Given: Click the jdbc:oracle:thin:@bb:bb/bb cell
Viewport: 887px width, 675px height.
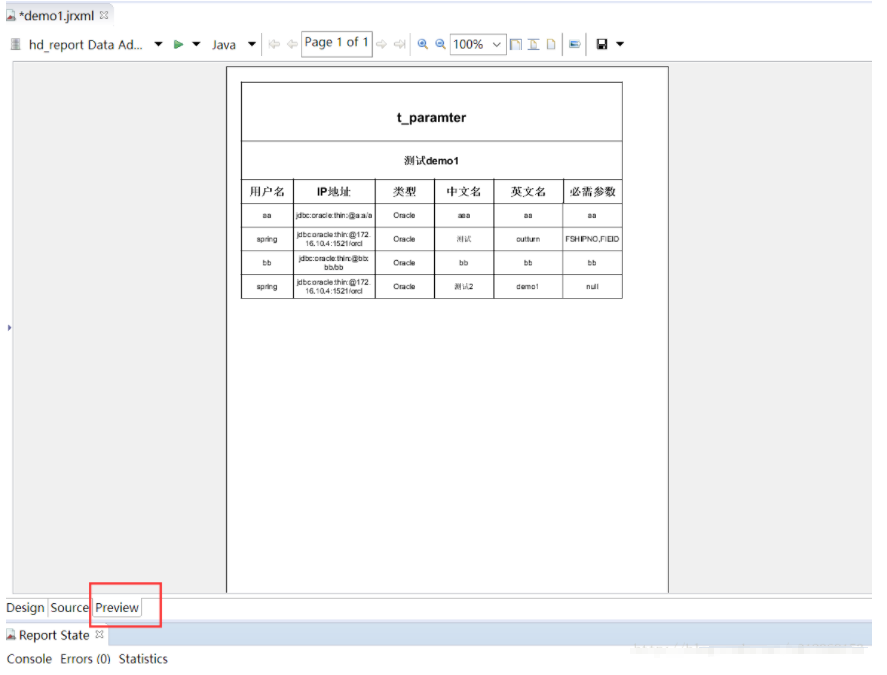Looking at the screenshot, I should (334, 263).
